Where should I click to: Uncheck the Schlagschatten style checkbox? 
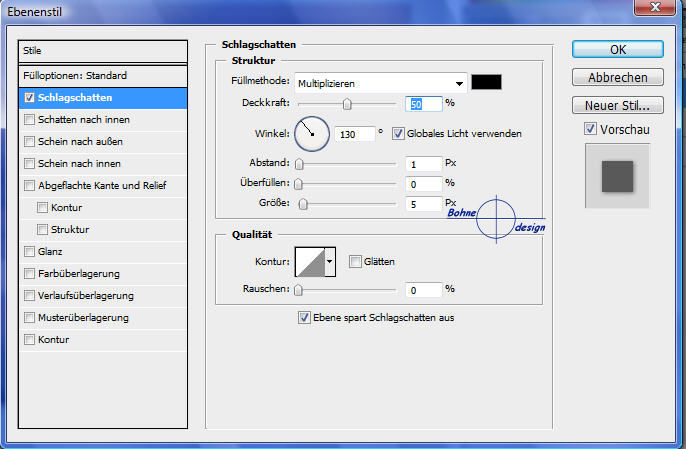(30, 98)
